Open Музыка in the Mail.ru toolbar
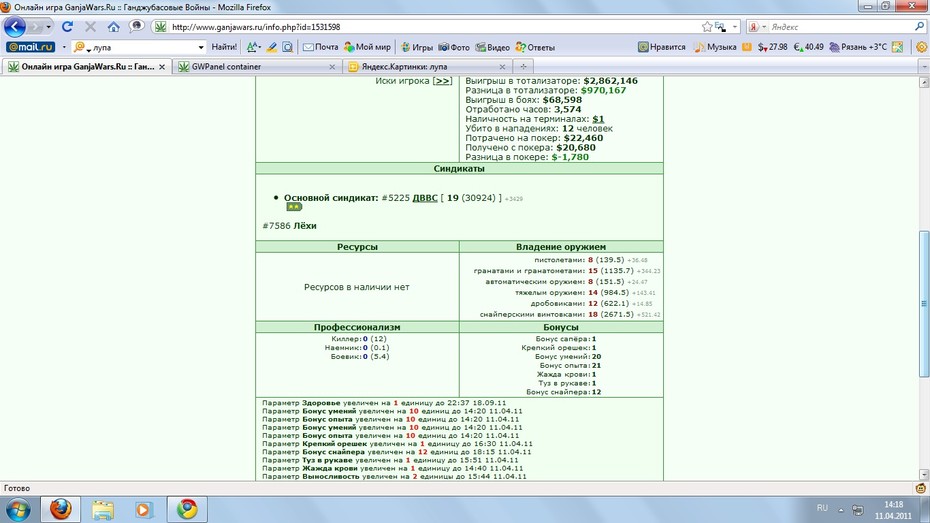 [715, 47]
